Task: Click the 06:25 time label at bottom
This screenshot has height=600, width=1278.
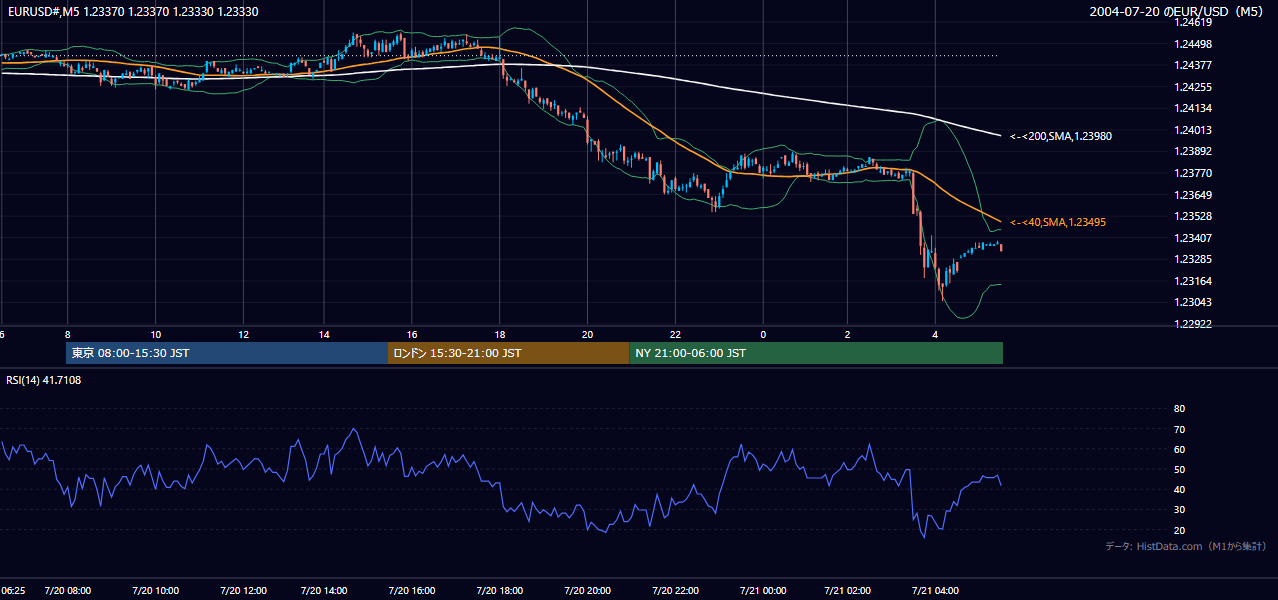Action: tap(13, 591)
